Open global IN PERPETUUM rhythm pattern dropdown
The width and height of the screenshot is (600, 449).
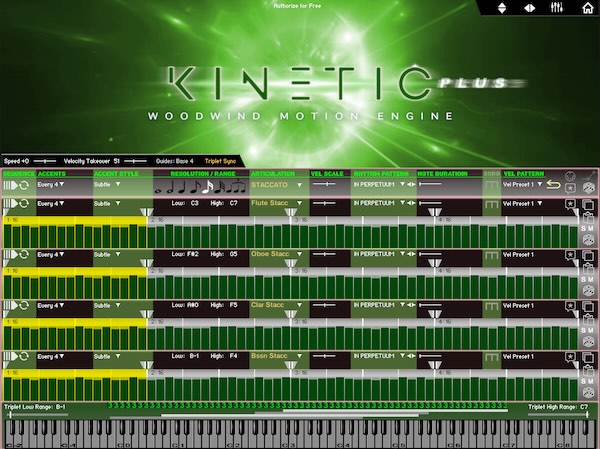(379, 184)
